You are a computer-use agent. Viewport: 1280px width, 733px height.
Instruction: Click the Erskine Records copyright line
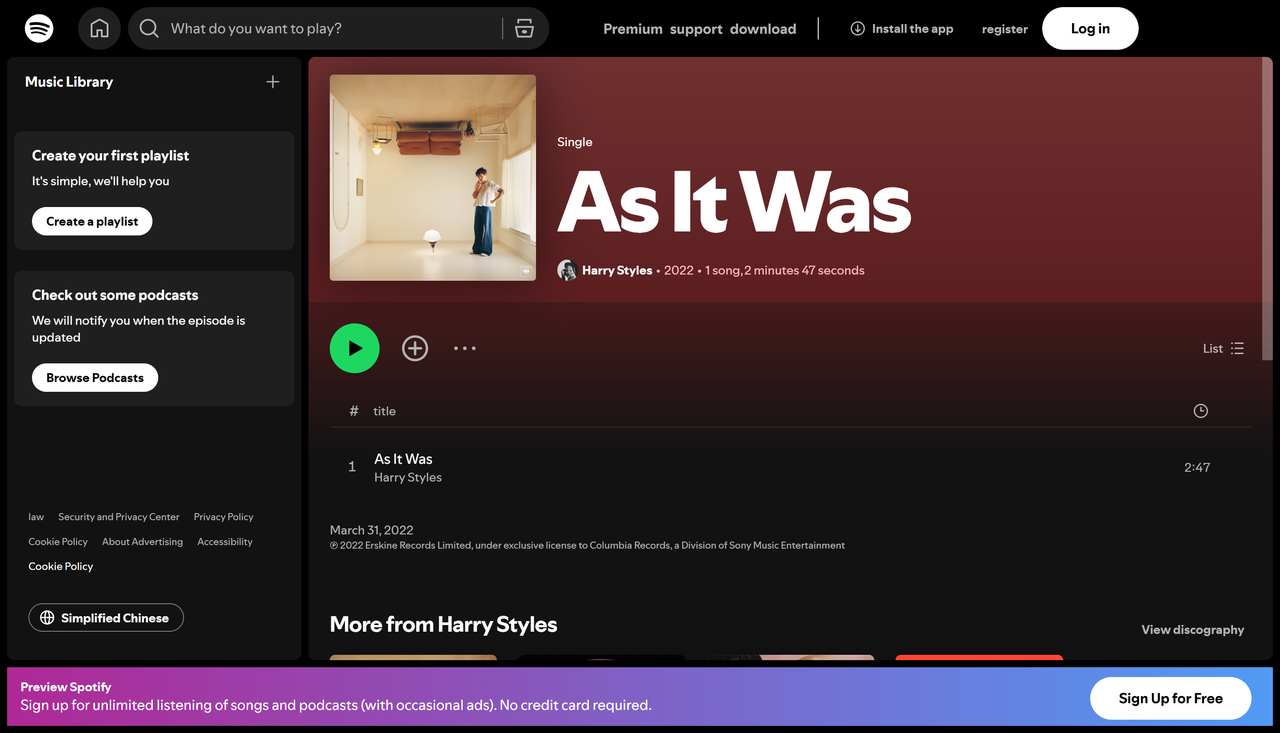pos(588,546)
